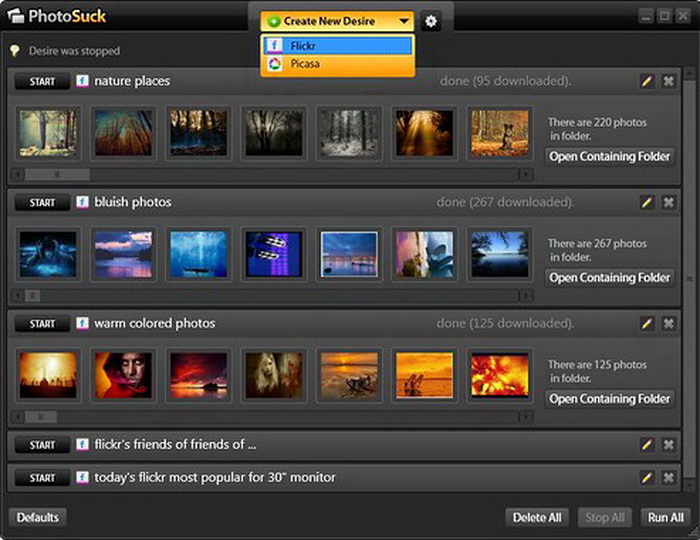Open the dog in autumn leaves thumbnail

pos(500,133)
